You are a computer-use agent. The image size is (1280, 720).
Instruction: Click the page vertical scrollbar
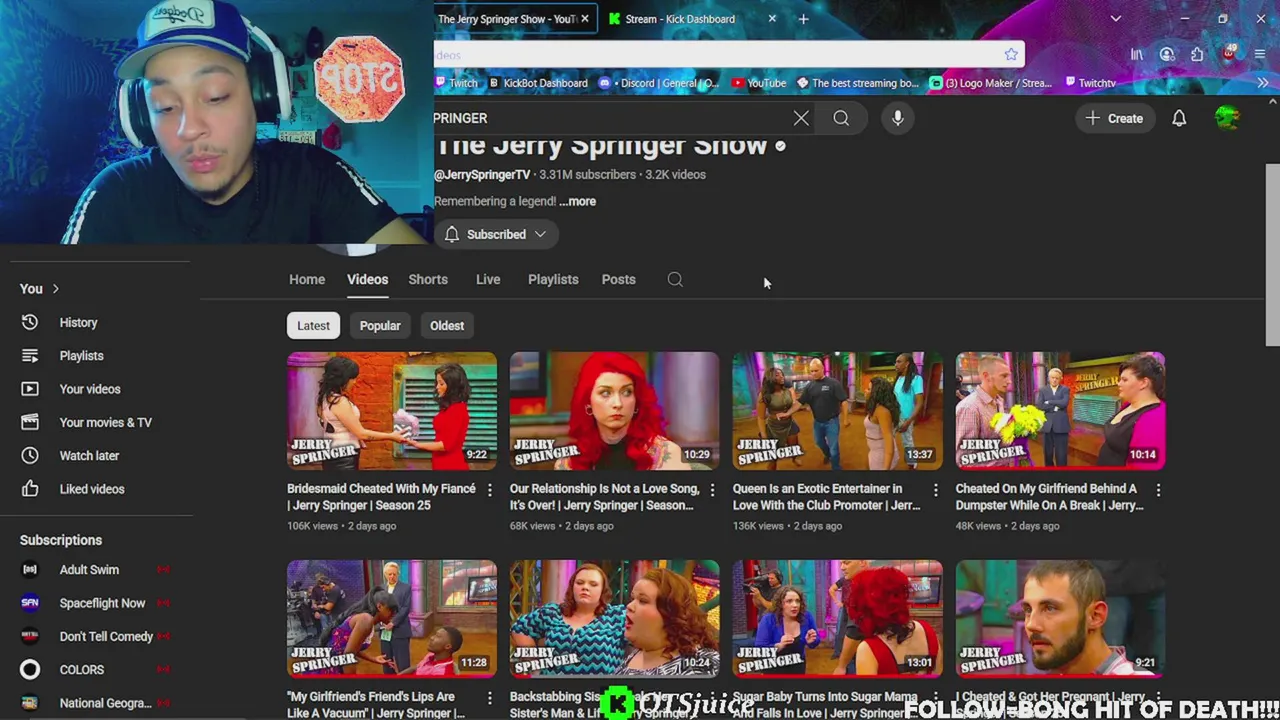pos(1272,255)
